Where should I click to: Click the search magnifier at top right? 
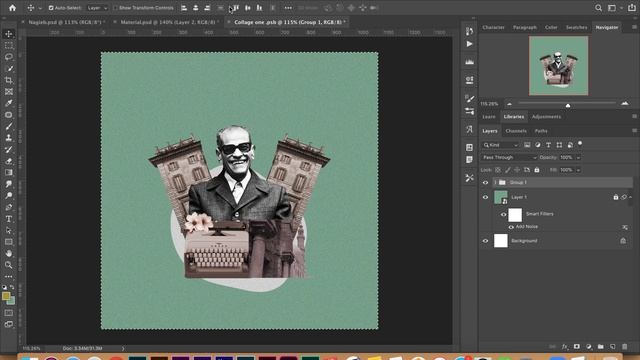point(598,8)
